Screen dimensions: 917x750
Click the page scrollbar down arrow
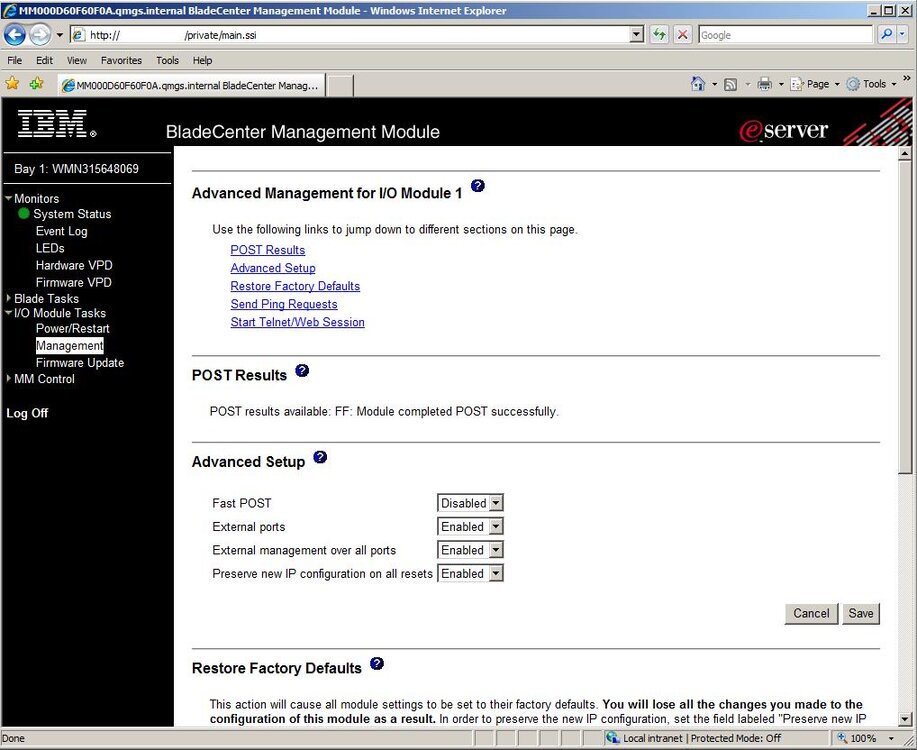point(905,719)
